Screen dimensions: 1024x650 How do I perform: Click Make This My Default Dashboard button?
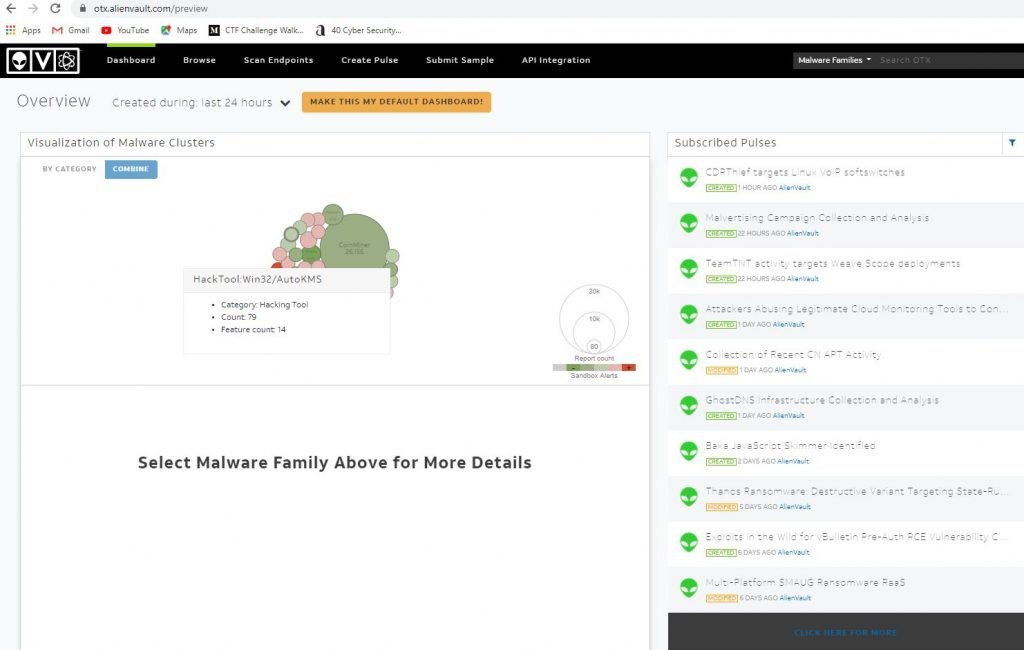[x=396, y=102]
